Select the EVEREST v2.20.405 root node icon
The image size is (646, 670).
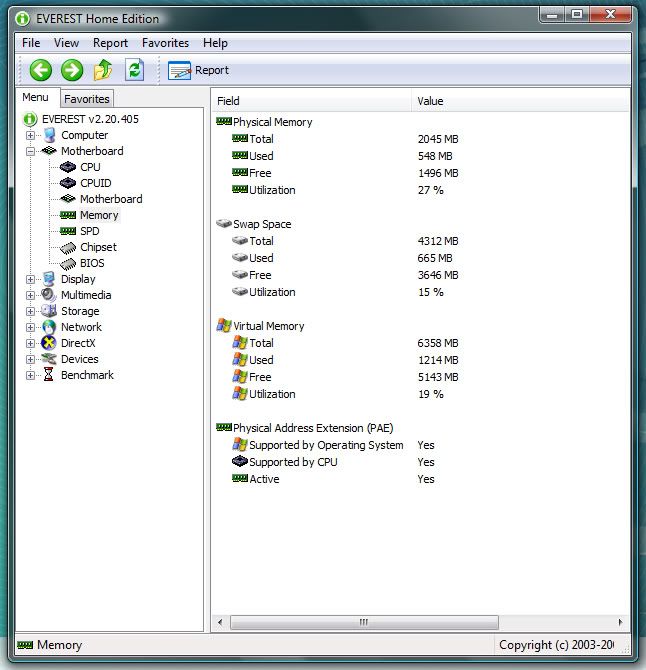click(x=30, y=119)
